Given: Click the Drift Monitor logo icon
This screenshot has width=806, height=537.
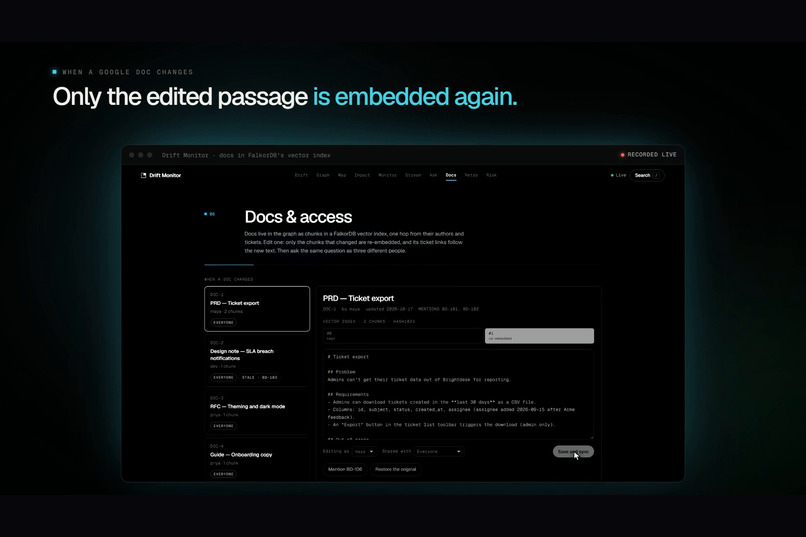Looking at the screenshot, I should click(143, 175).
